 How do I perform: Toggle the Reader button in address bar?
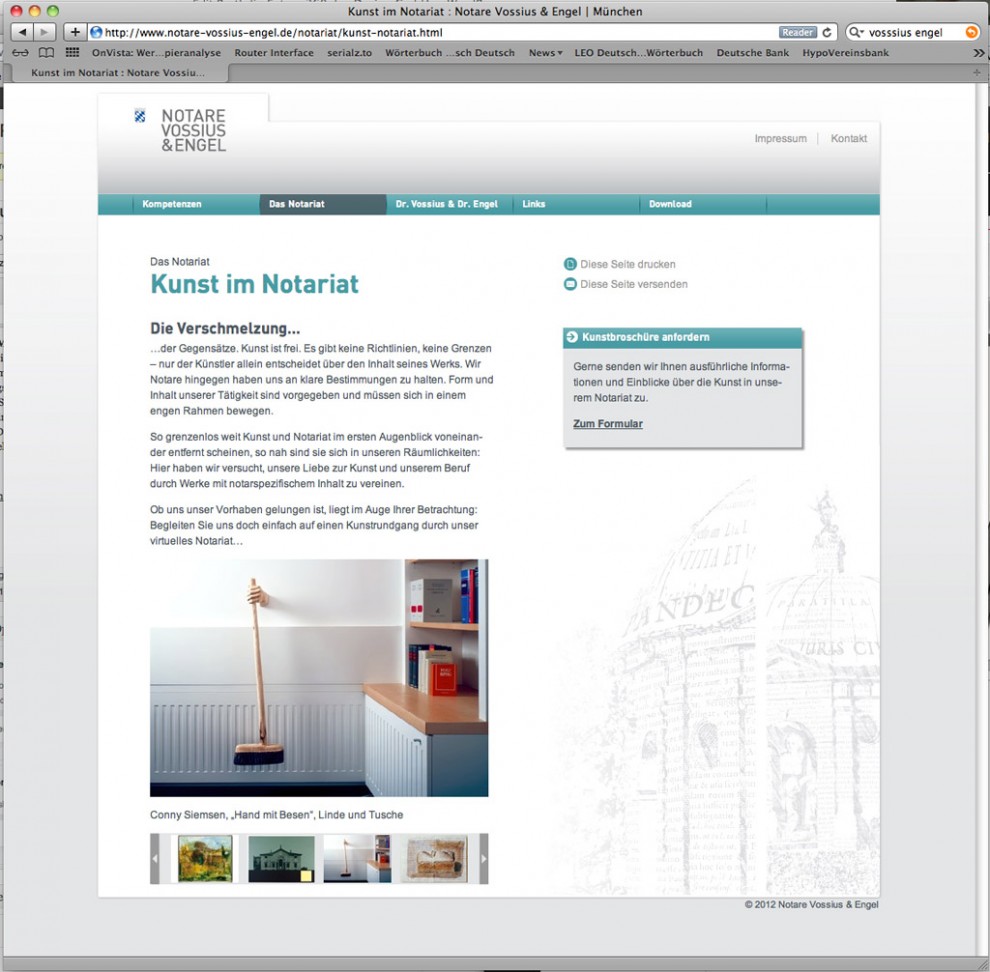click(798, 32)
